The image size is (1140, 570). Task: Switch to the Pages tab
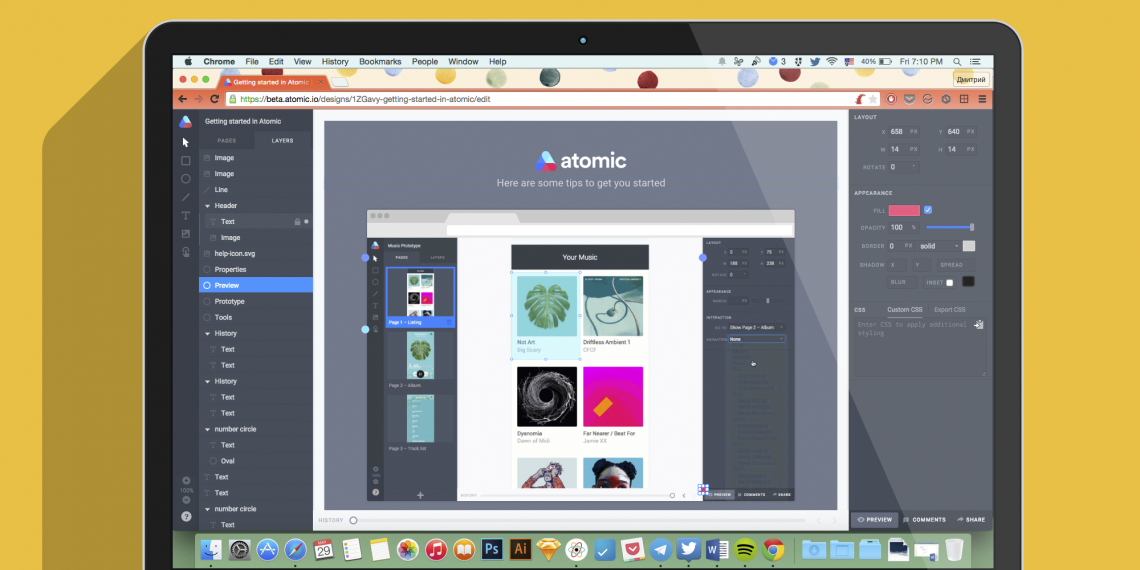click(227, 141)
